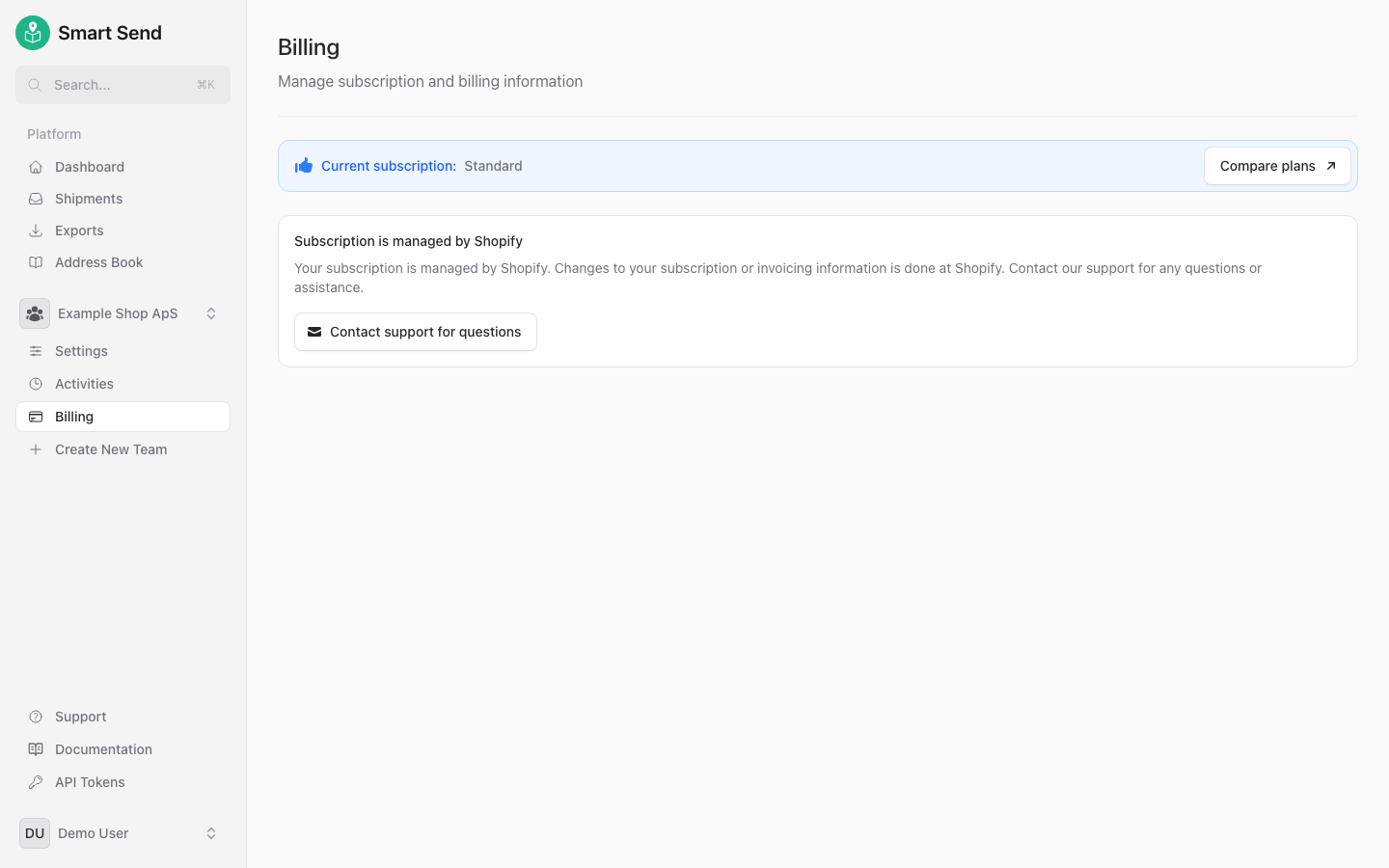Expand the Demo User account menu
This screenshot has width=1389, height=868.
(x=211, y=833)
